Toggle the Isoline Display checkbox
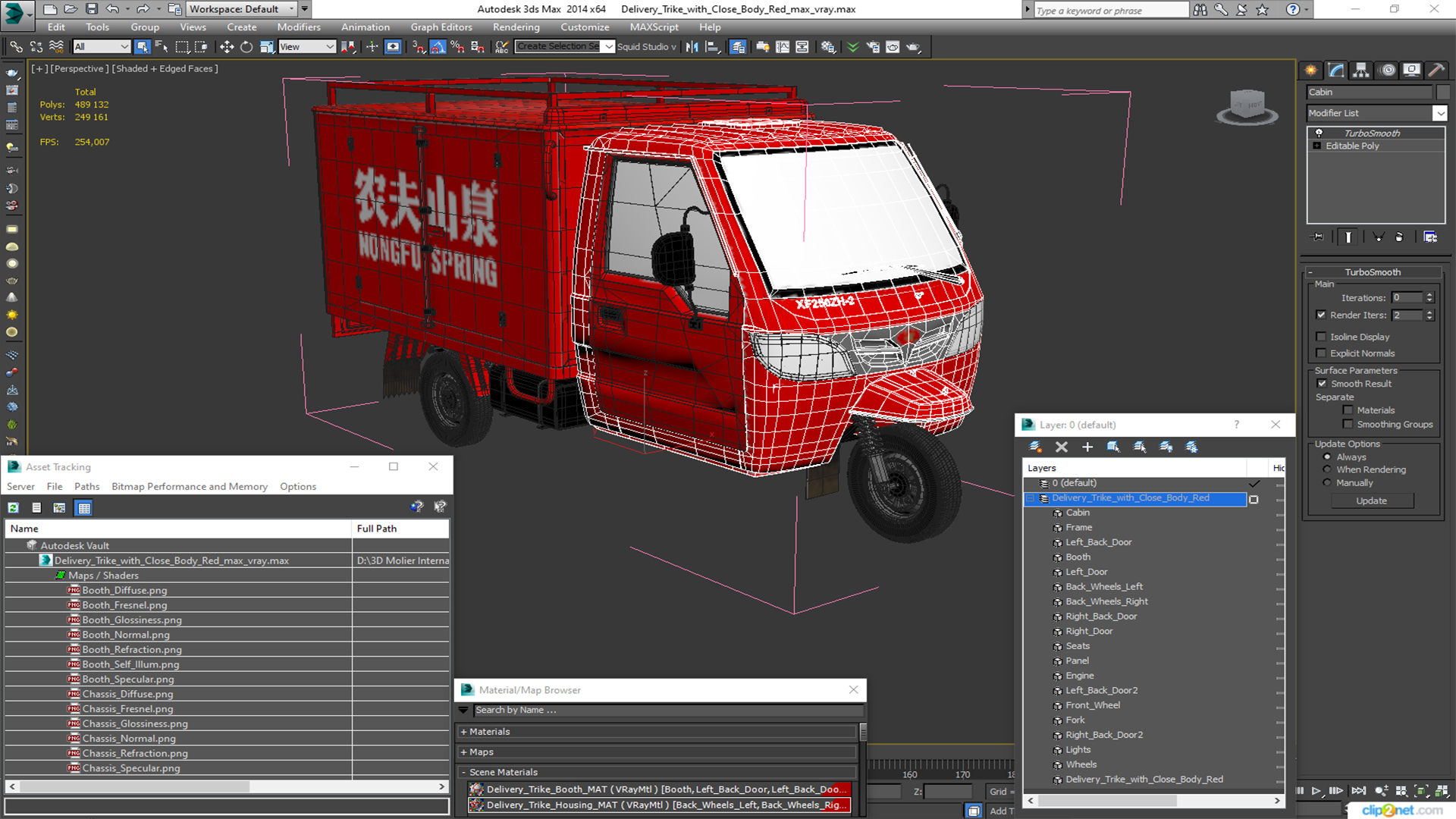The image size is (1456, 819). [1321, 337]
